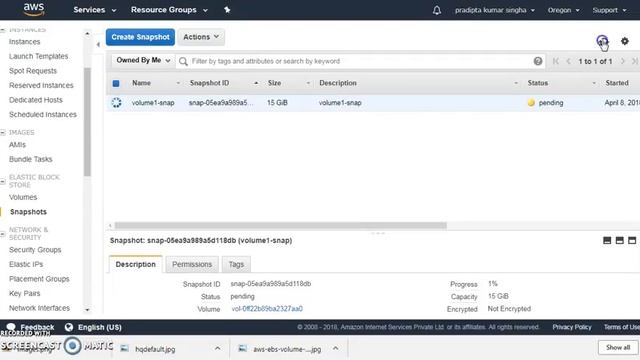The height and width of the screenshot is (360, 640).
Task: Maximize the details pane layout icon
Action: coord(632,240)
